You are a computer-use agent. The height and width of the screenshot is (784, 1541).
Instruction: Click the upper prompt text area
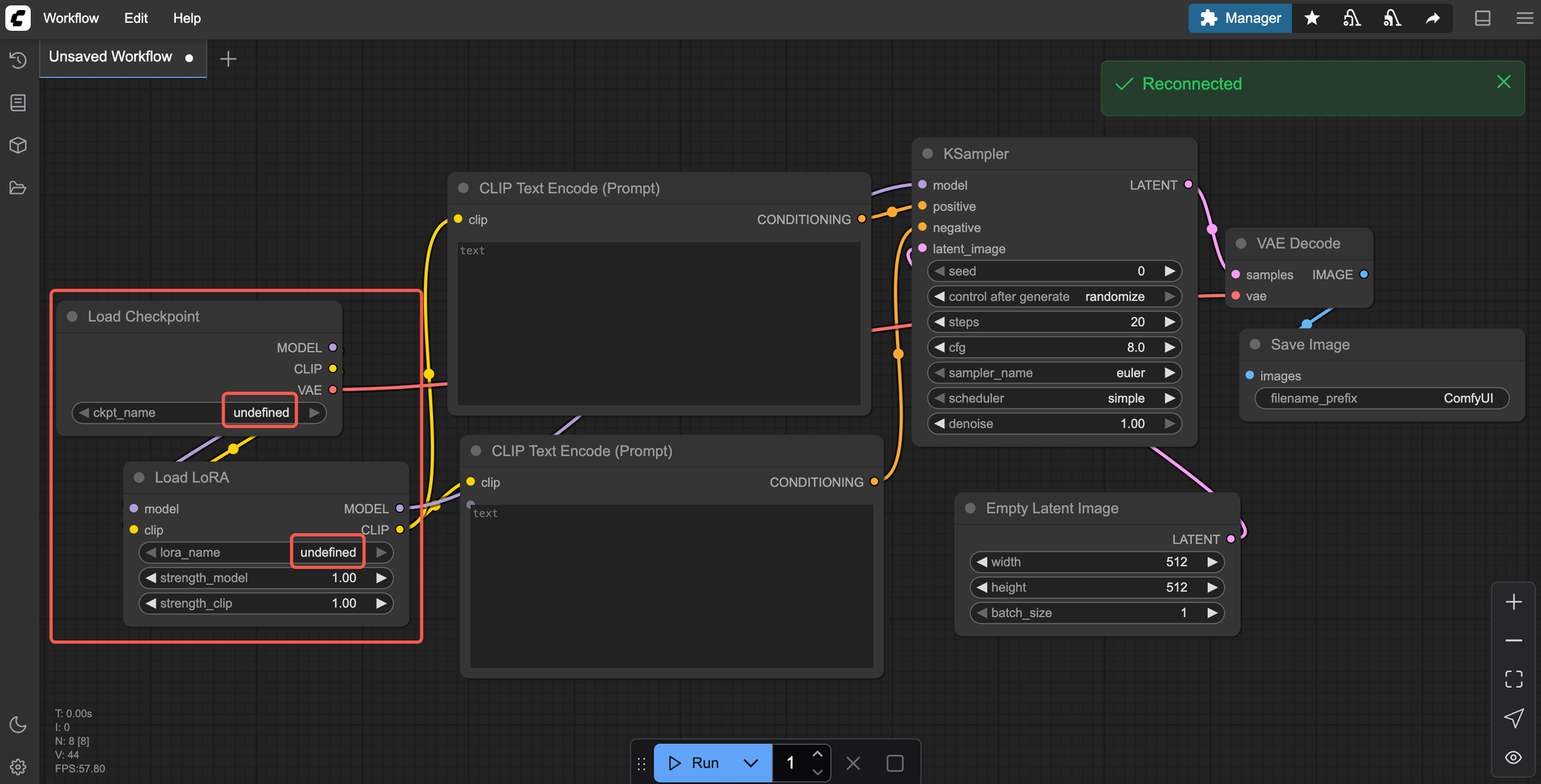pyautogui.click(x=659, y=323)
